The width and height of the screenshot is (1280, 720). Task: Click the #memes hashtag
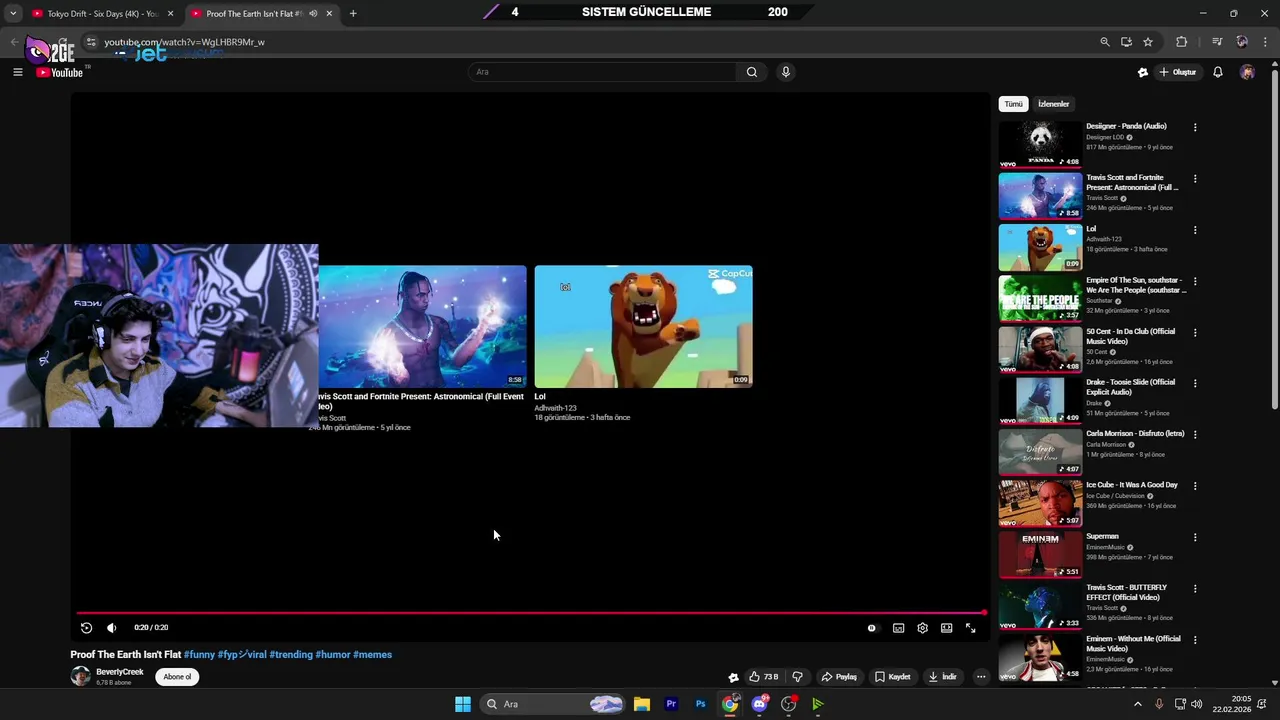click(x=372, y=655)
